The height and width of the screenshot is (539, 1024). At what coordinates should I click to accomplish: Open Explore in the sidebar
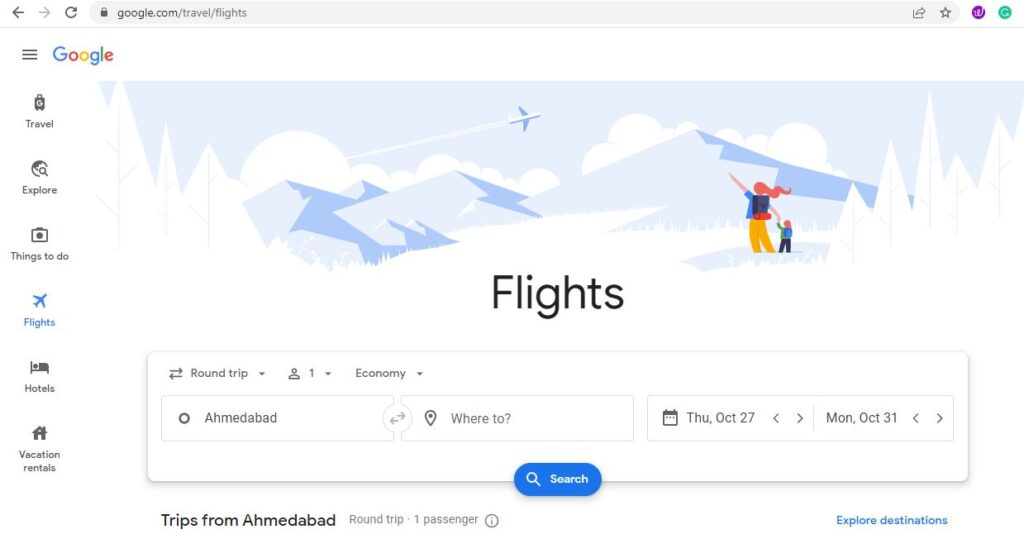pos(39,177)
